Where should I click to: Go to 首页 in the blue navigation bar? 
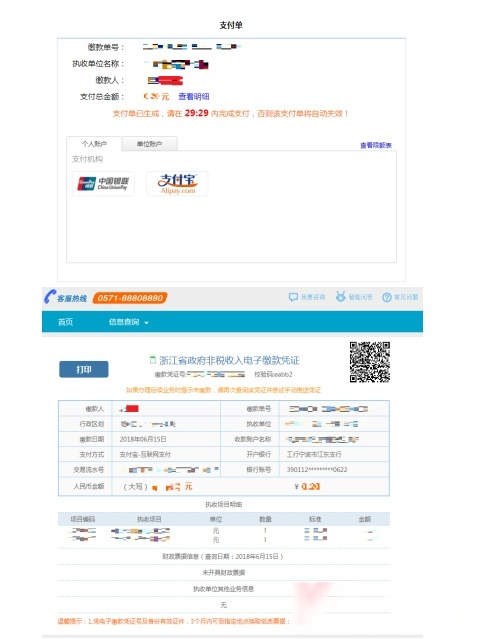coord(65,322)
